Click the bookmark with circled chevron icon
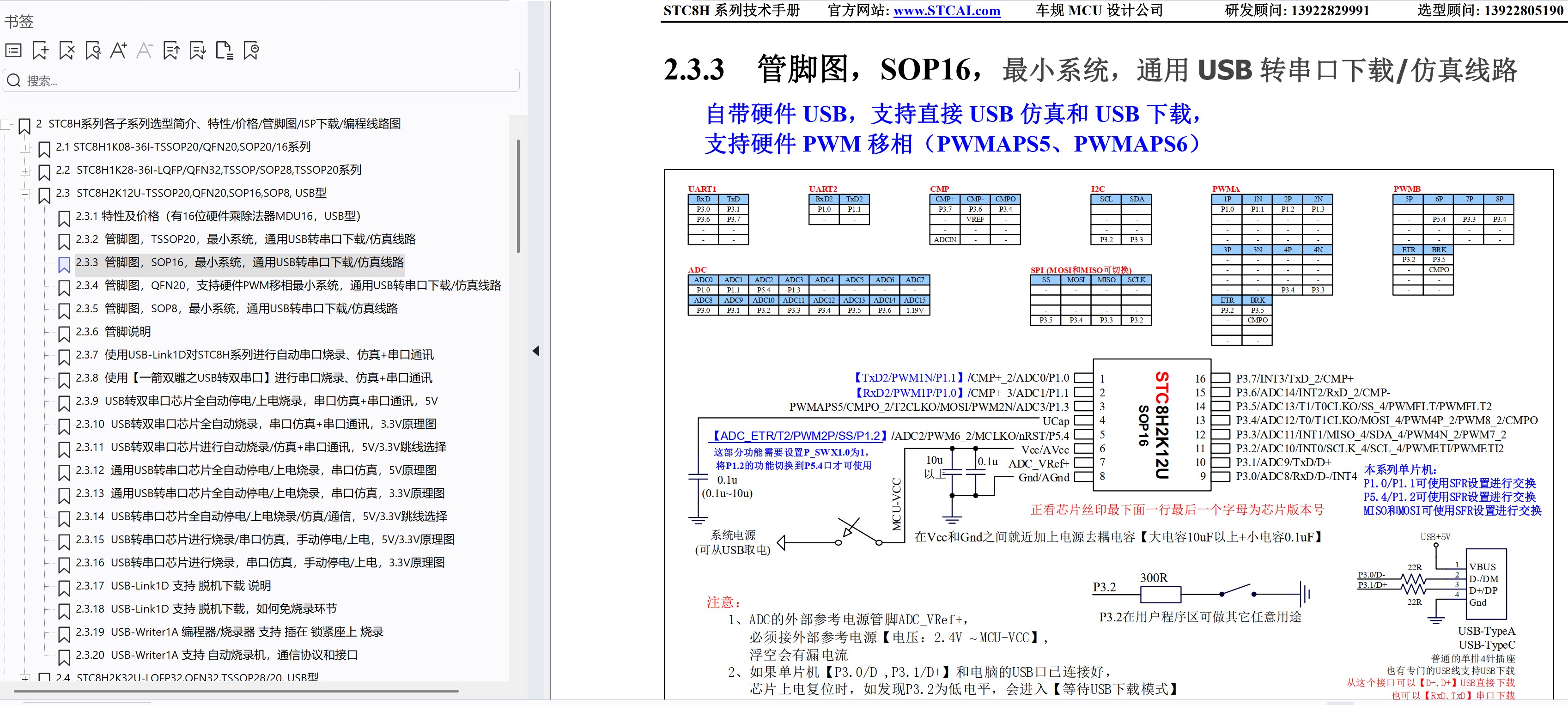Screen dimensions: 1568x705 click(251, 50)
